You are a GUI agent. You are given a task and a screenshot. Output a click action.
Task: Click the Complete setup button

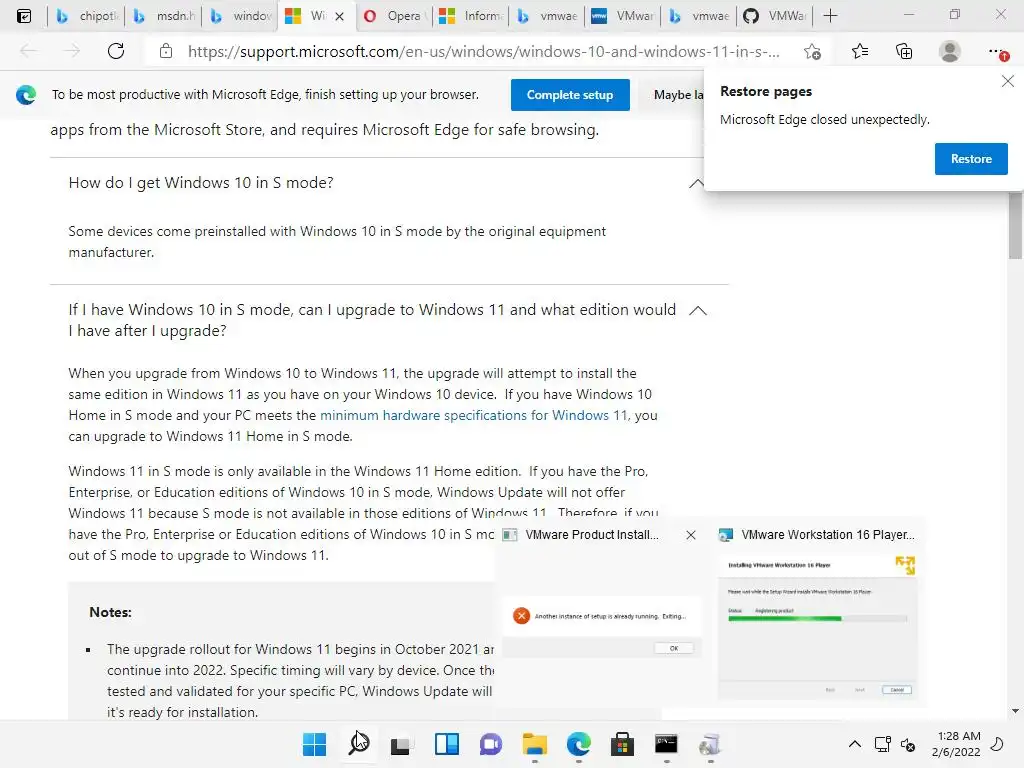click(570, 95)
